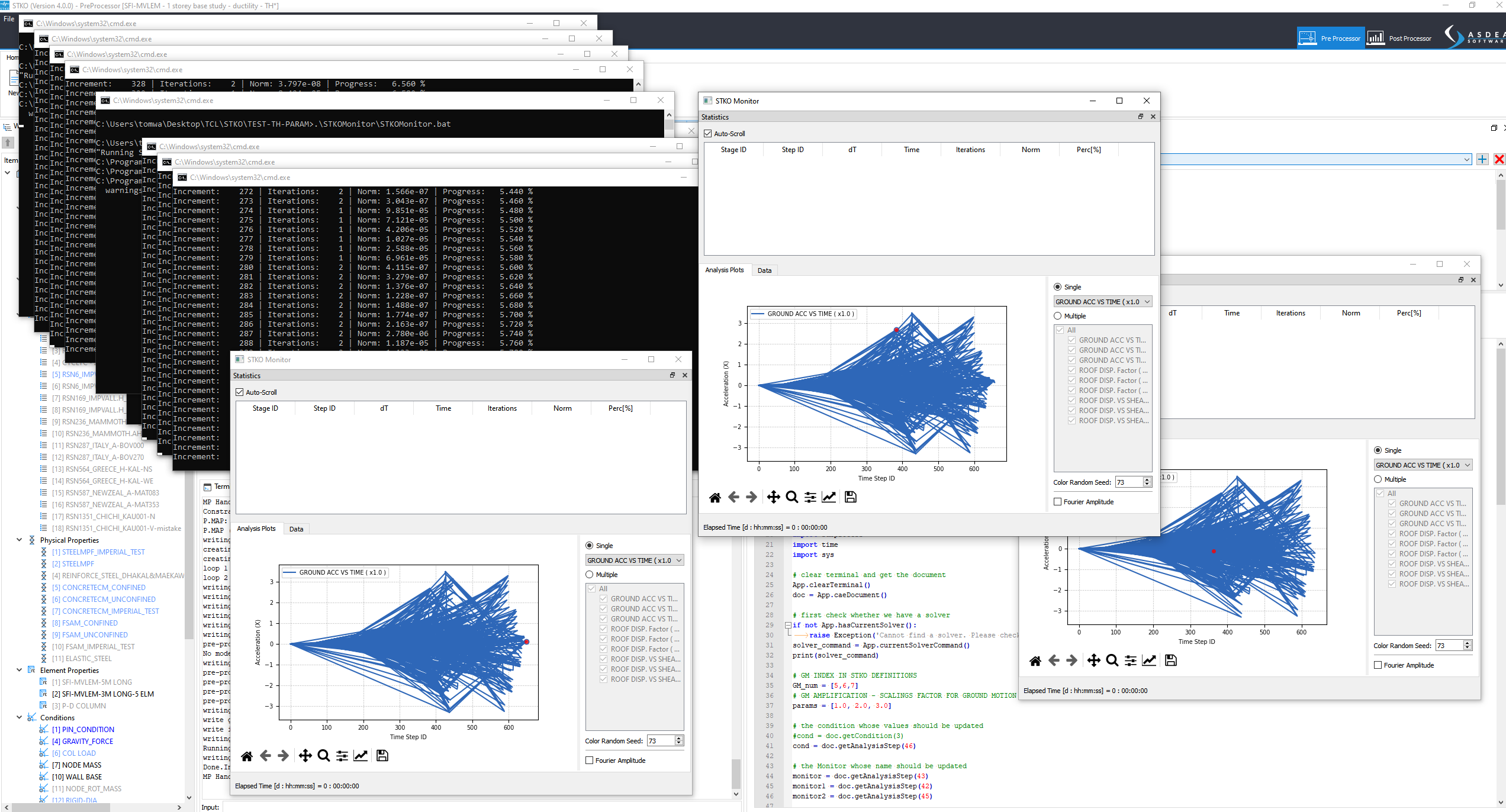This screenshot has height=812, width=1506.
Task: Open GROUND ACC VS TIME dropdown in lower-left STKO Monitor
Action: pos(635,560)
